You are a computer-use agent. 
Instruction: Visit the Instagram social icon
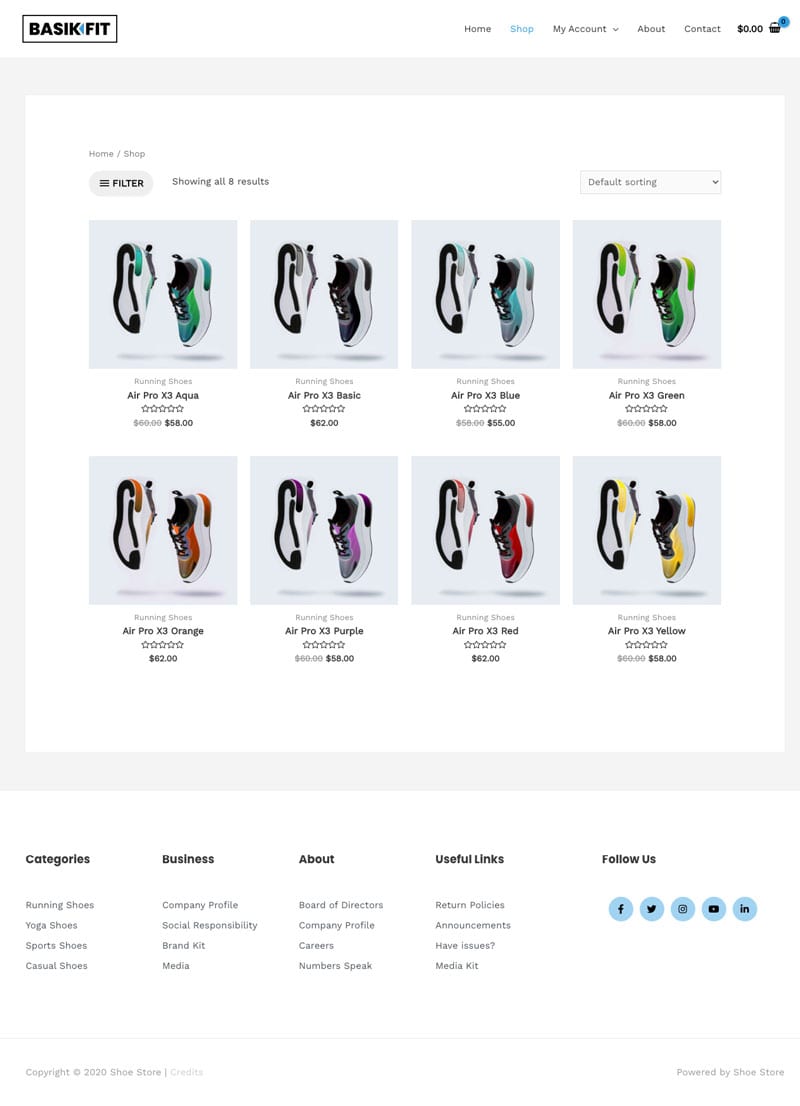pyautogui.click(x=683, y=908)
